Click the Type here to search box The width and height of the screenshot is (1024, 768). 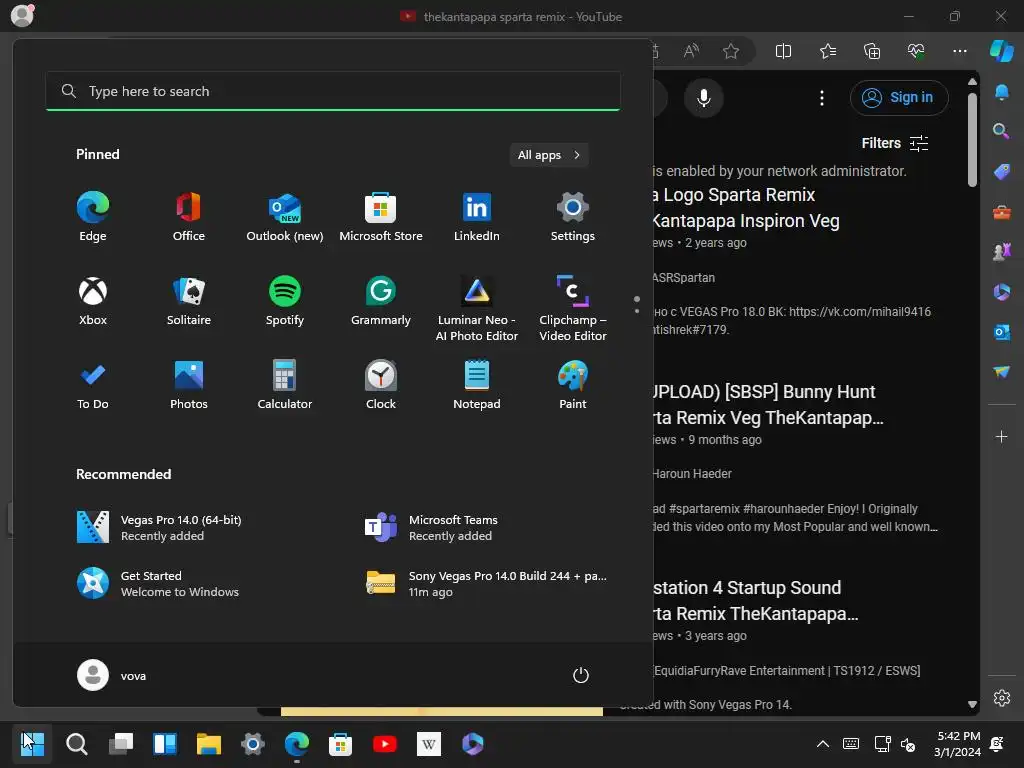333,91
